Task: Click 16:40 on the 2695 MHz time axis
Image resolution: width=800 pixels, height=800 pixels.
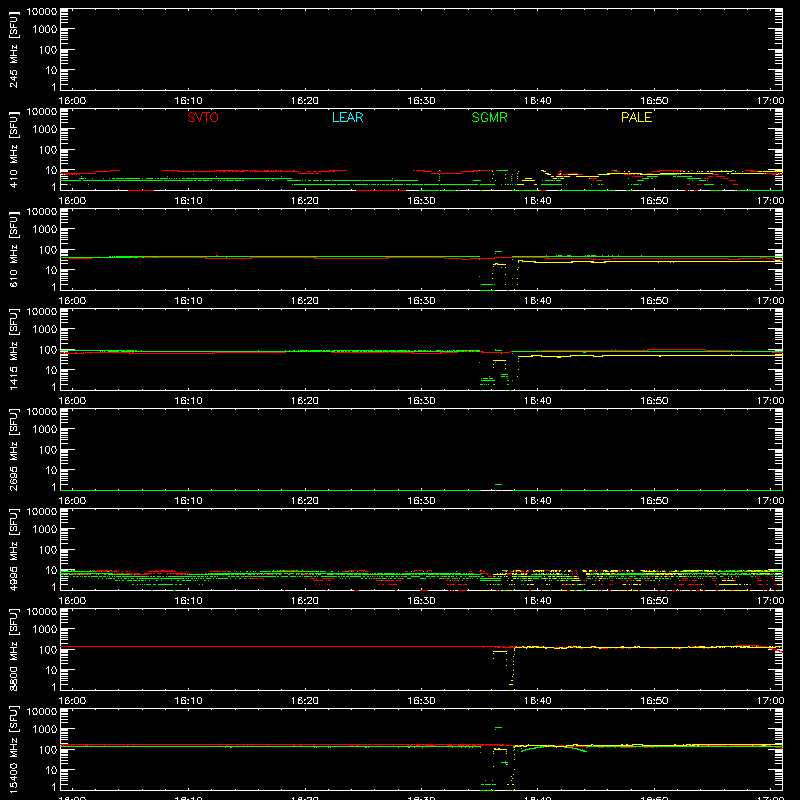Action: pos(538,501)
